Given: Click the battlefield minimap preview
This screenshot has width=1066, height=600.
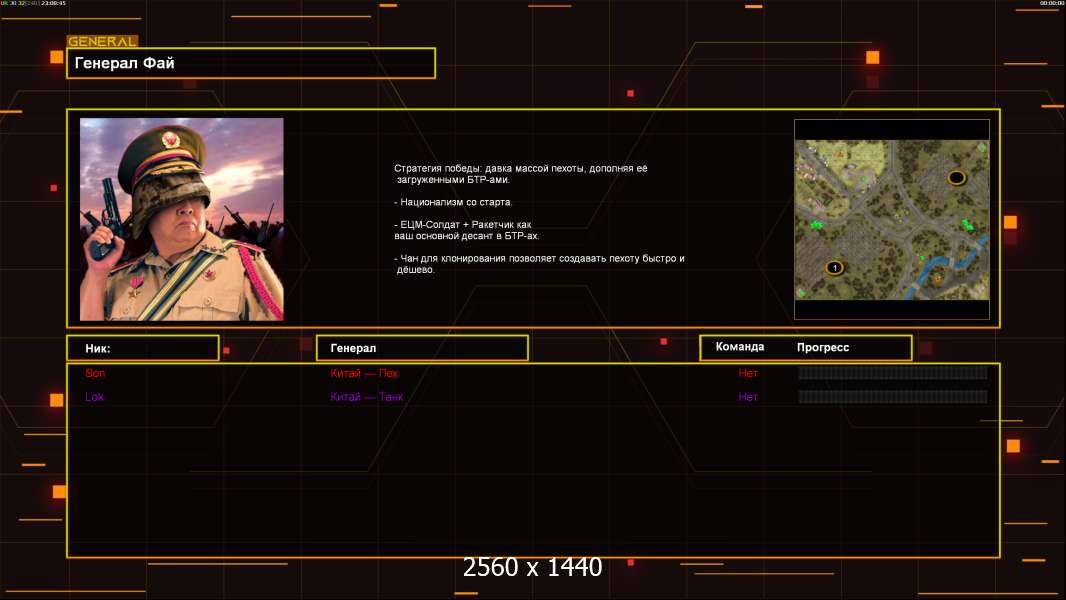Looking at the screenshot, I should tap(891, 219).
